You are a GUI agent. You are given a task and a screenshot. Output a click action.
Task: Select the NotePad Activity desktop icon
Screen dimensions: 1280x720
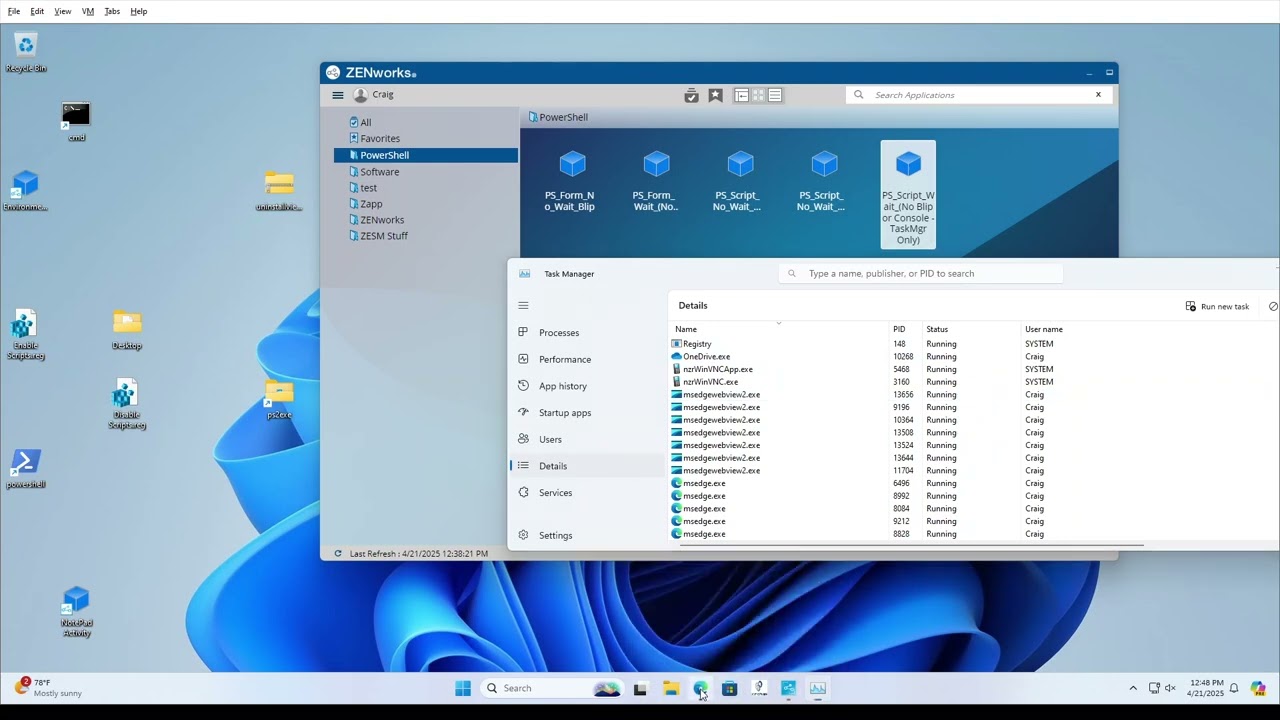click(76, 611)
